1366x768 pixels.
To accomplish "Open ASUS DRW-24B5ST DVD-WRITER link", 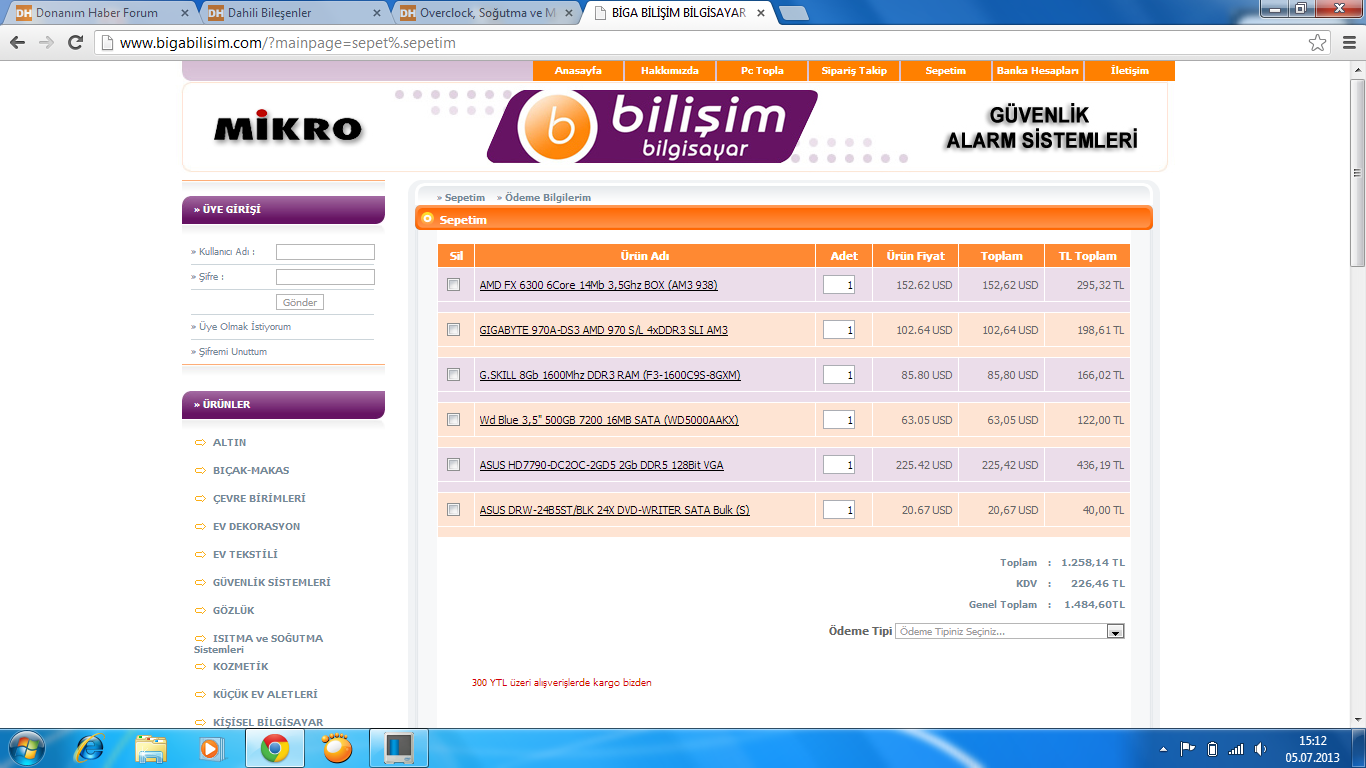I will click(x=615, y=510).
